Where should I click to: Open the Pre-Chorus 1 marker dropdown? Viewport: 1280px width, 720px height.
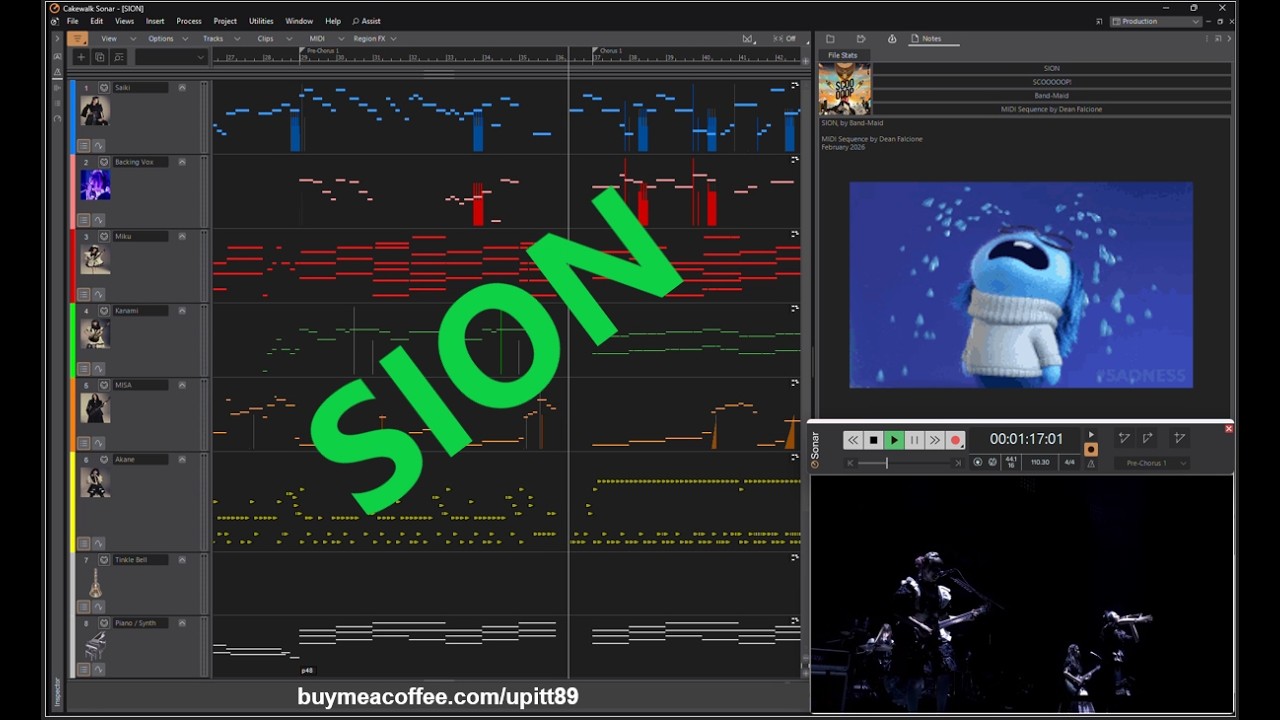1157,463
